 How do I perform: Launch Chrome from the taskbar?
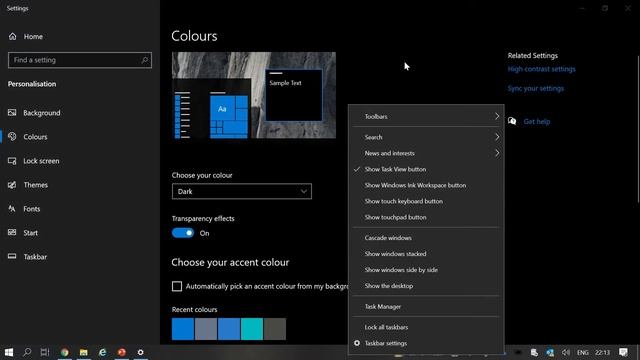(x=64, y=352)
